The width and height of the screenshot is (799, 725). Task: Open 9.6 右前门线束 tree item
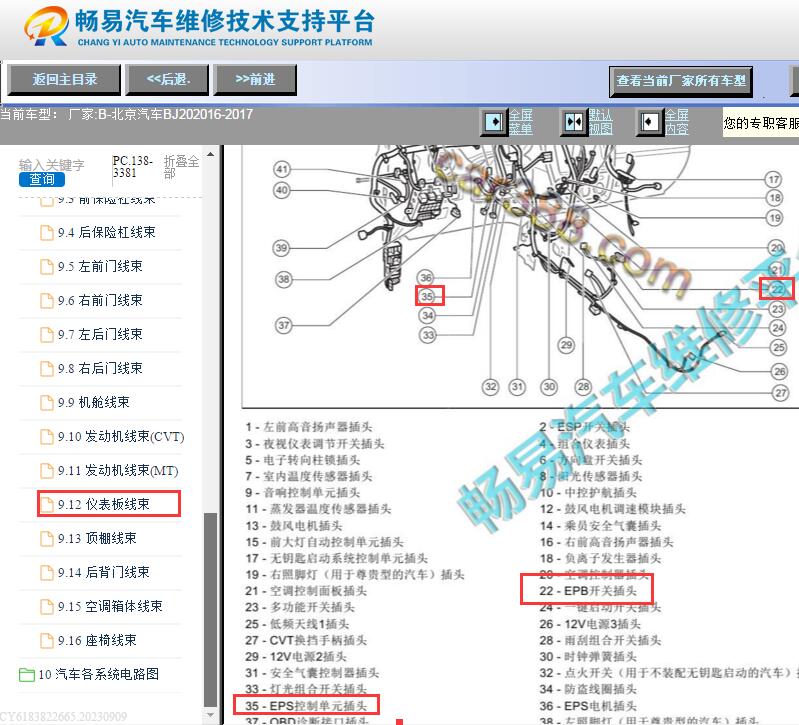pos(100,301)
